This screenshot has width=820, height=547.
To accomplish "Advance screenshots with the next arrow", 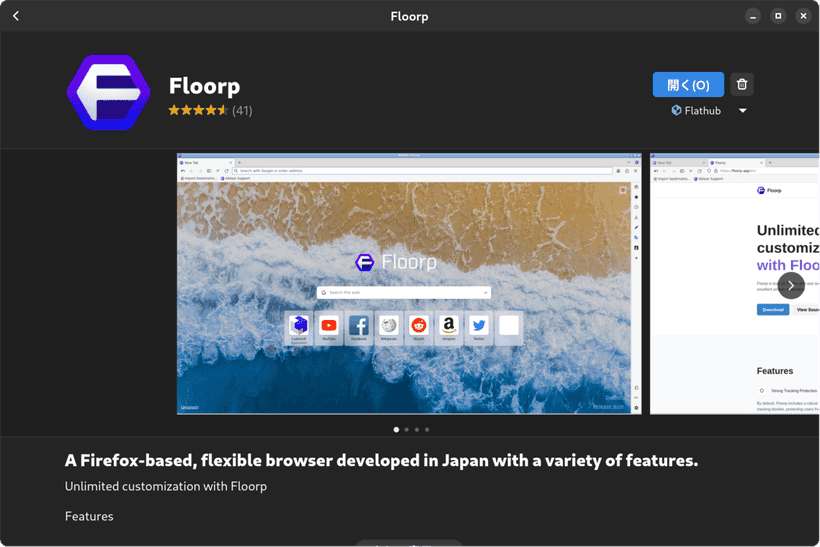I will coord(790,286).
